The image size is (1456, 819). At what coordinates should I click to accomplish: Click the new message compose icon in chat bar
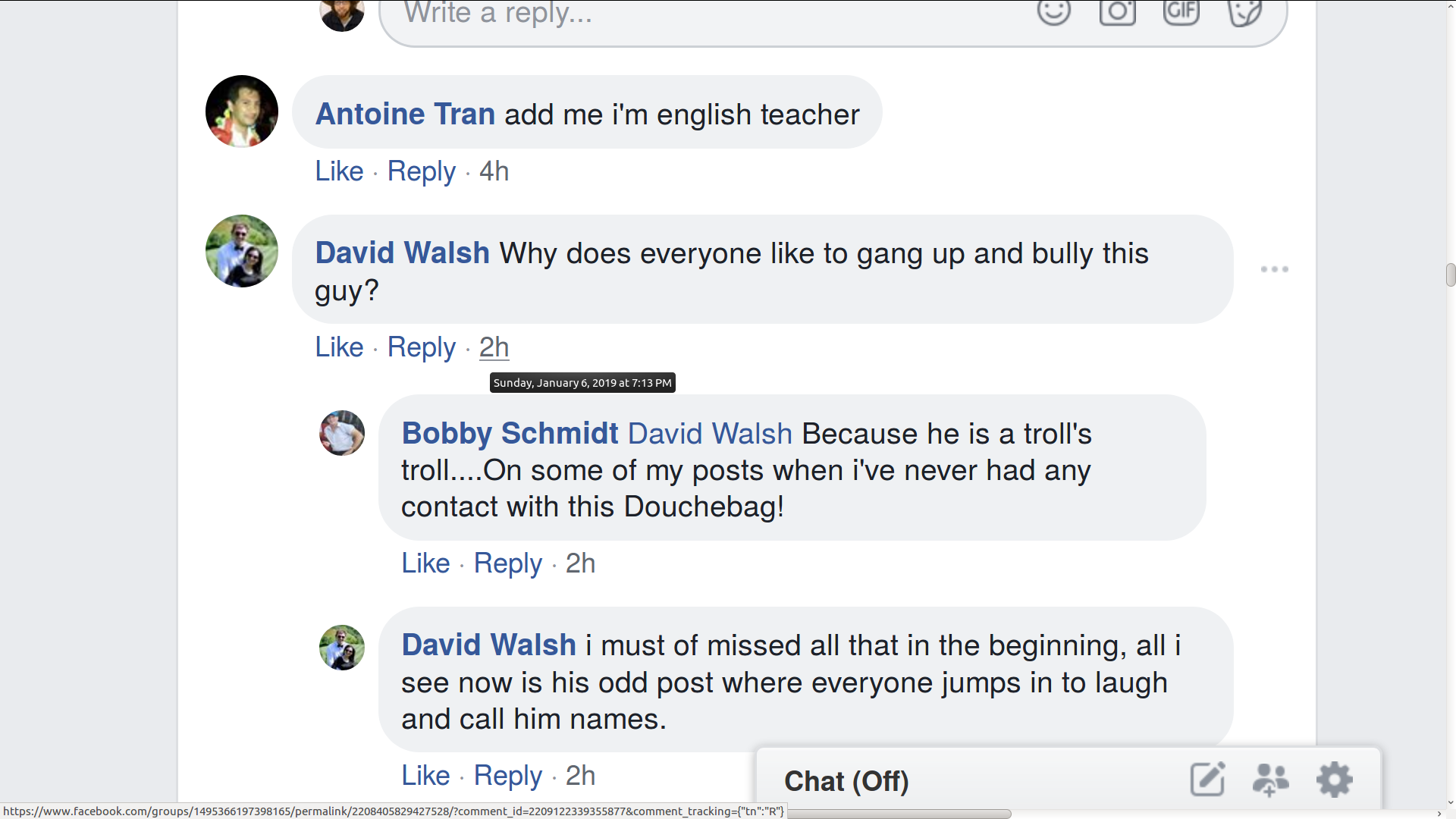pos(1207,779)
